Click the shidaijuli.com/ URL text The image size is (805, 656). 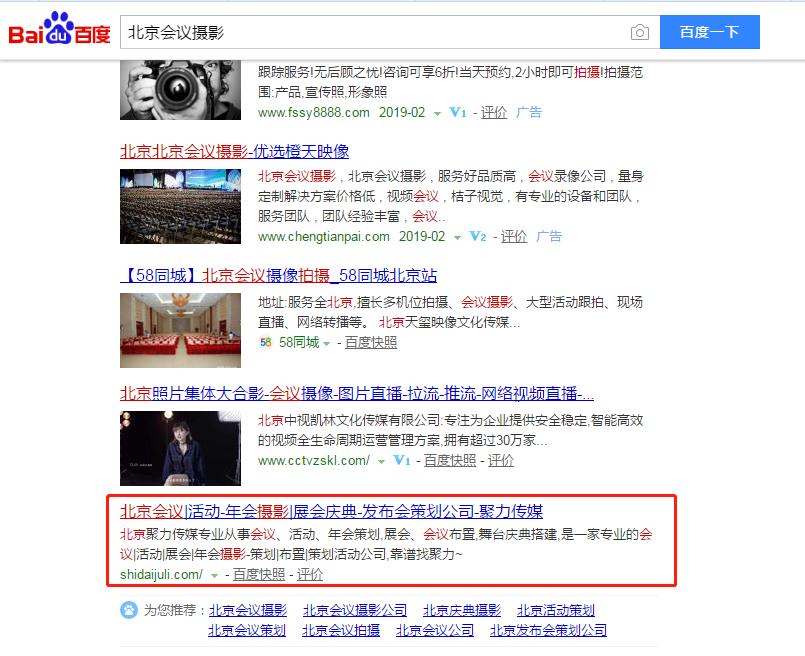point(161,574)
